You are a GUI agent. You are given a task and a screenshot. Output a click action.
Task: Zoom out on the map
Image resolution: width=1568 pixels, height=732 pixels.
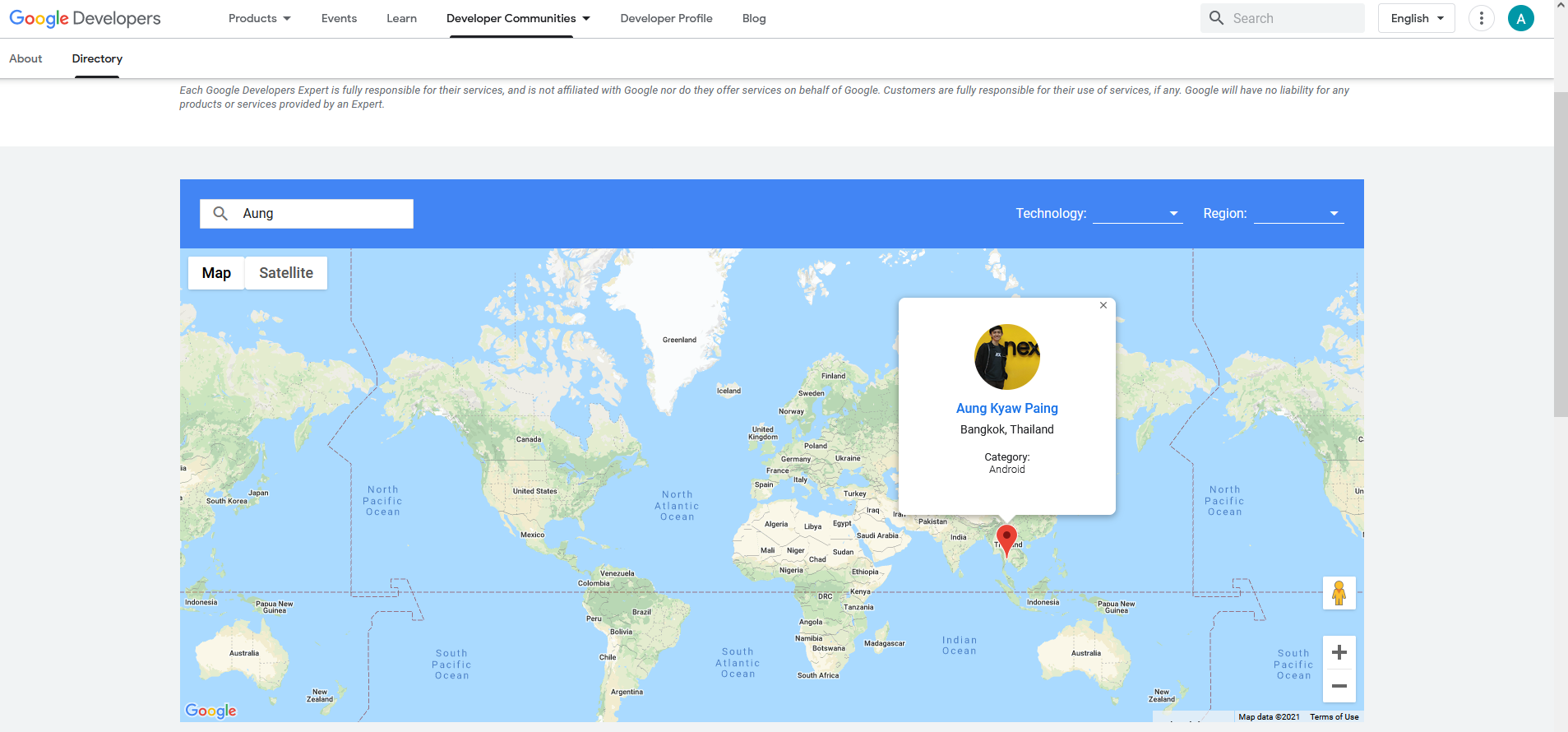1339,686
